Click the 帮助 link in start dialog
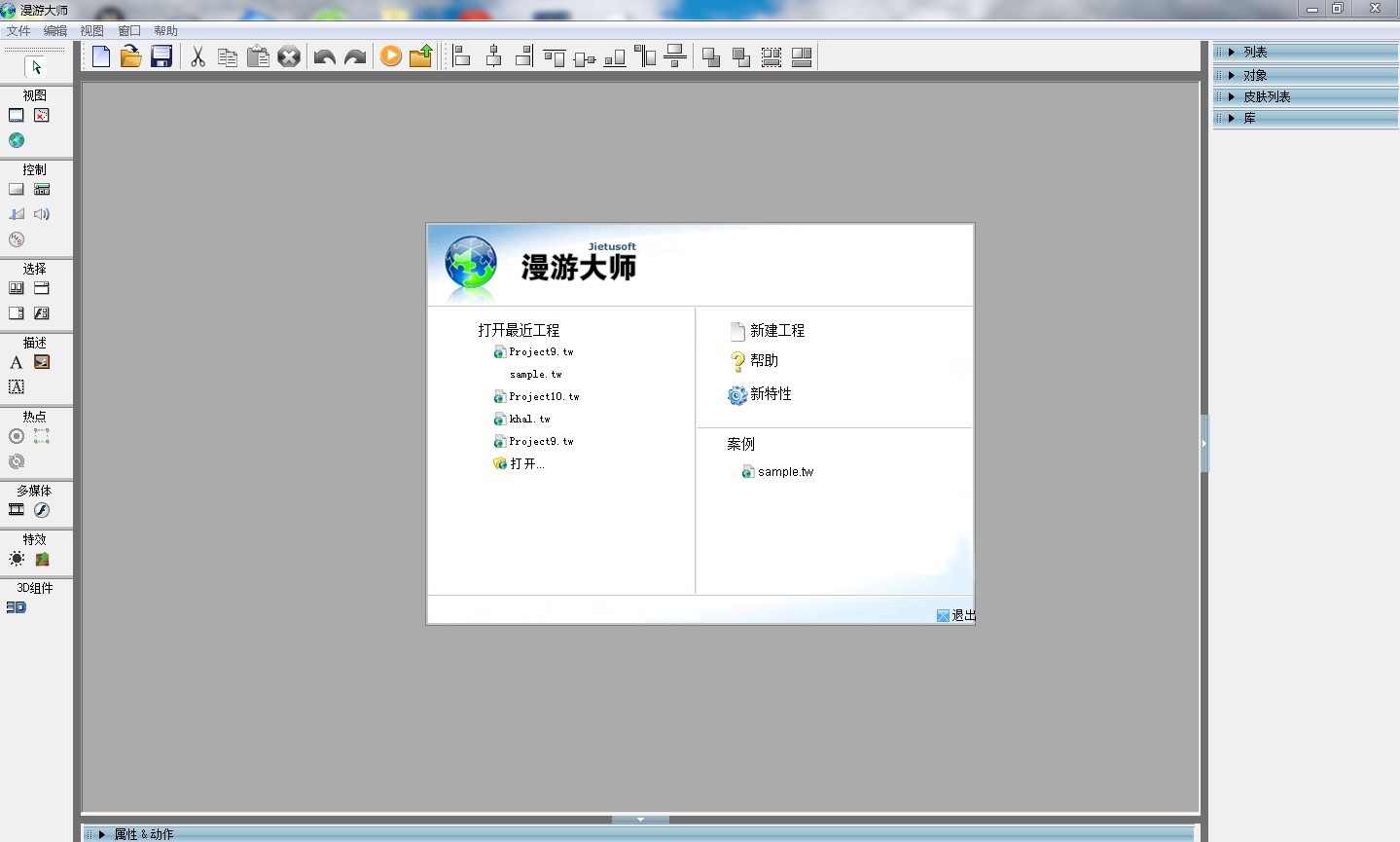The width and height of the screenshot is (1400, 842). (x=754, y=361)
